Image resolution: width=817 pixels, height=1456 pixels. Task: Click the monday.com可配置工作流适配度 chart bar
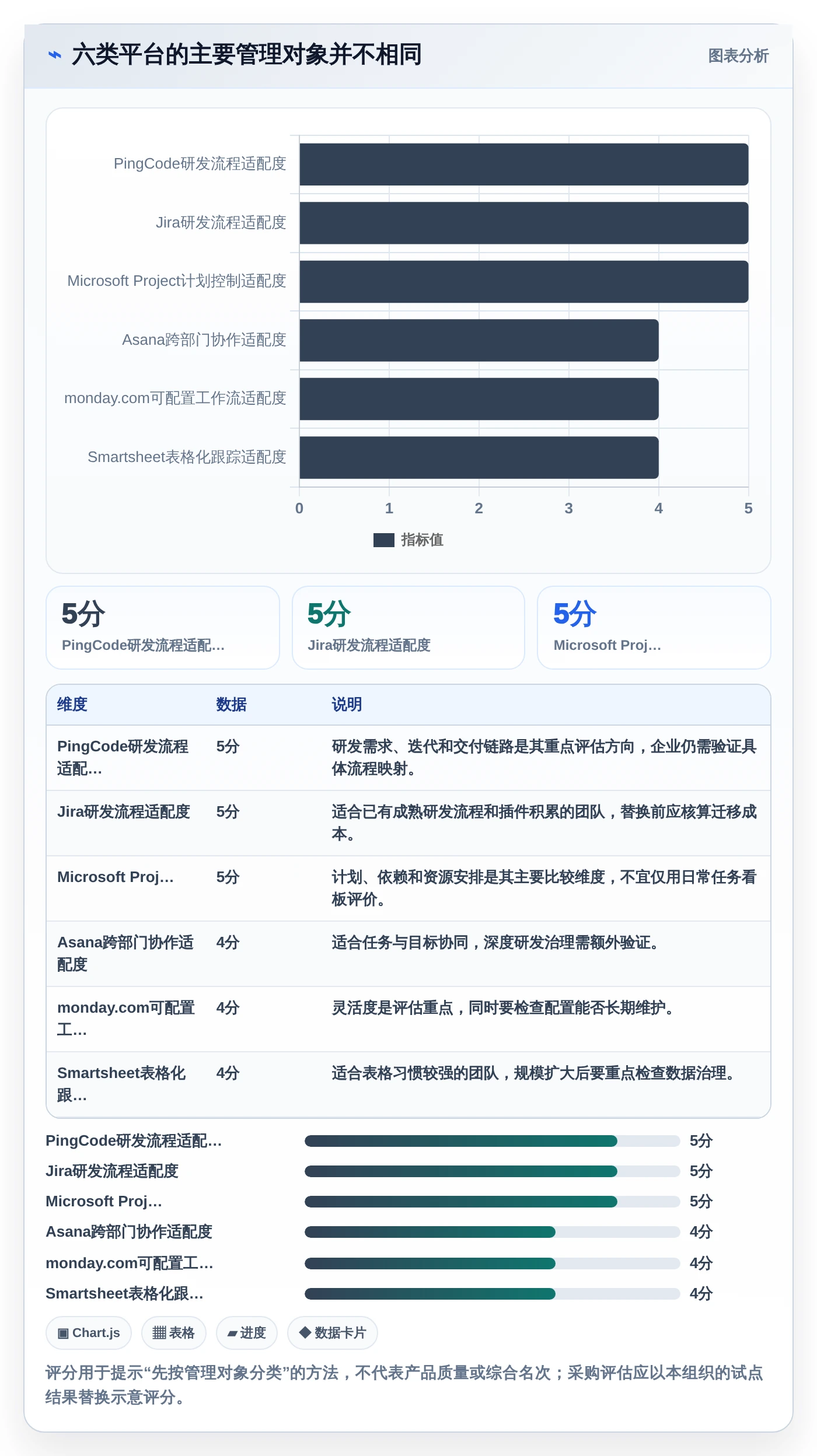point(479,399)
